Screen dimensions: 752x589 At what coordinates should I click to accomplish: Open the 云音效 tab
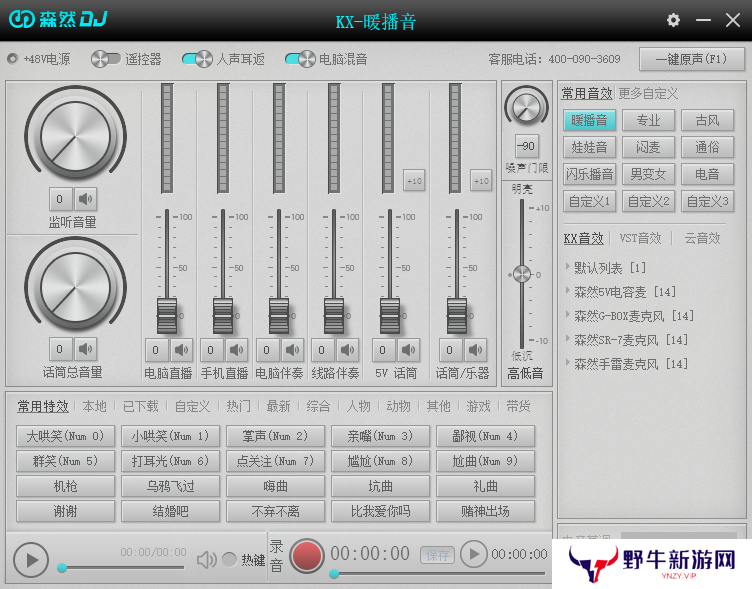pos(702,238)
